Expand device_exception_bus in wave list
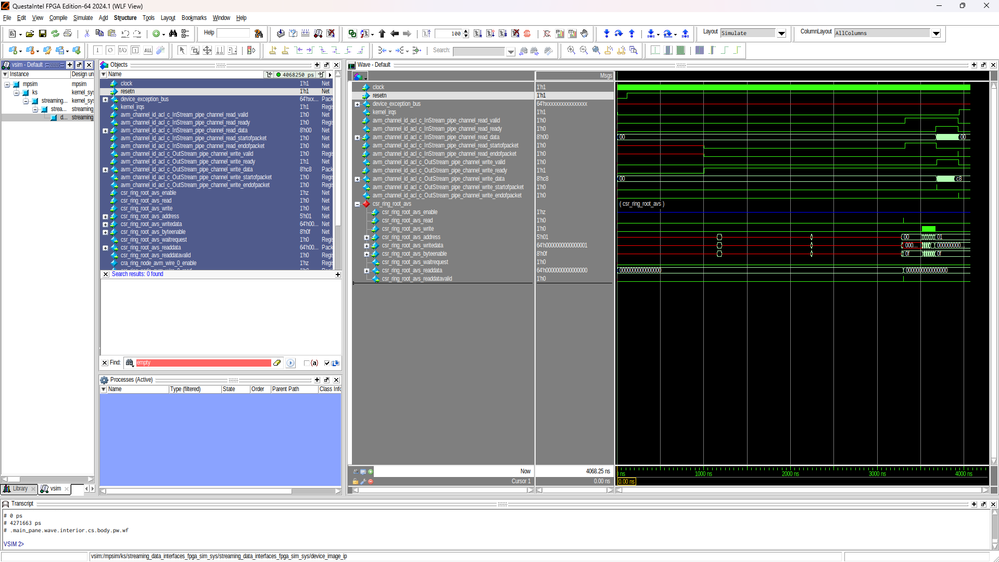999x562 pixels. (x=357, y=104)
